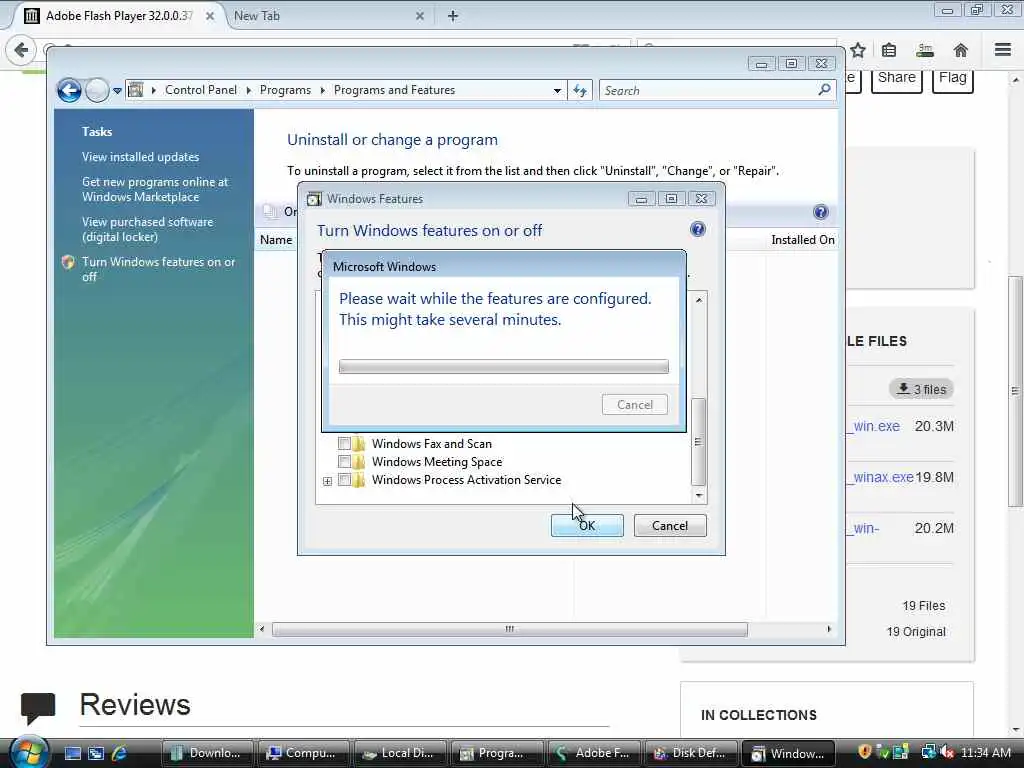
Task: Open help in Windows Features dialog
Action: pos(697,229)
